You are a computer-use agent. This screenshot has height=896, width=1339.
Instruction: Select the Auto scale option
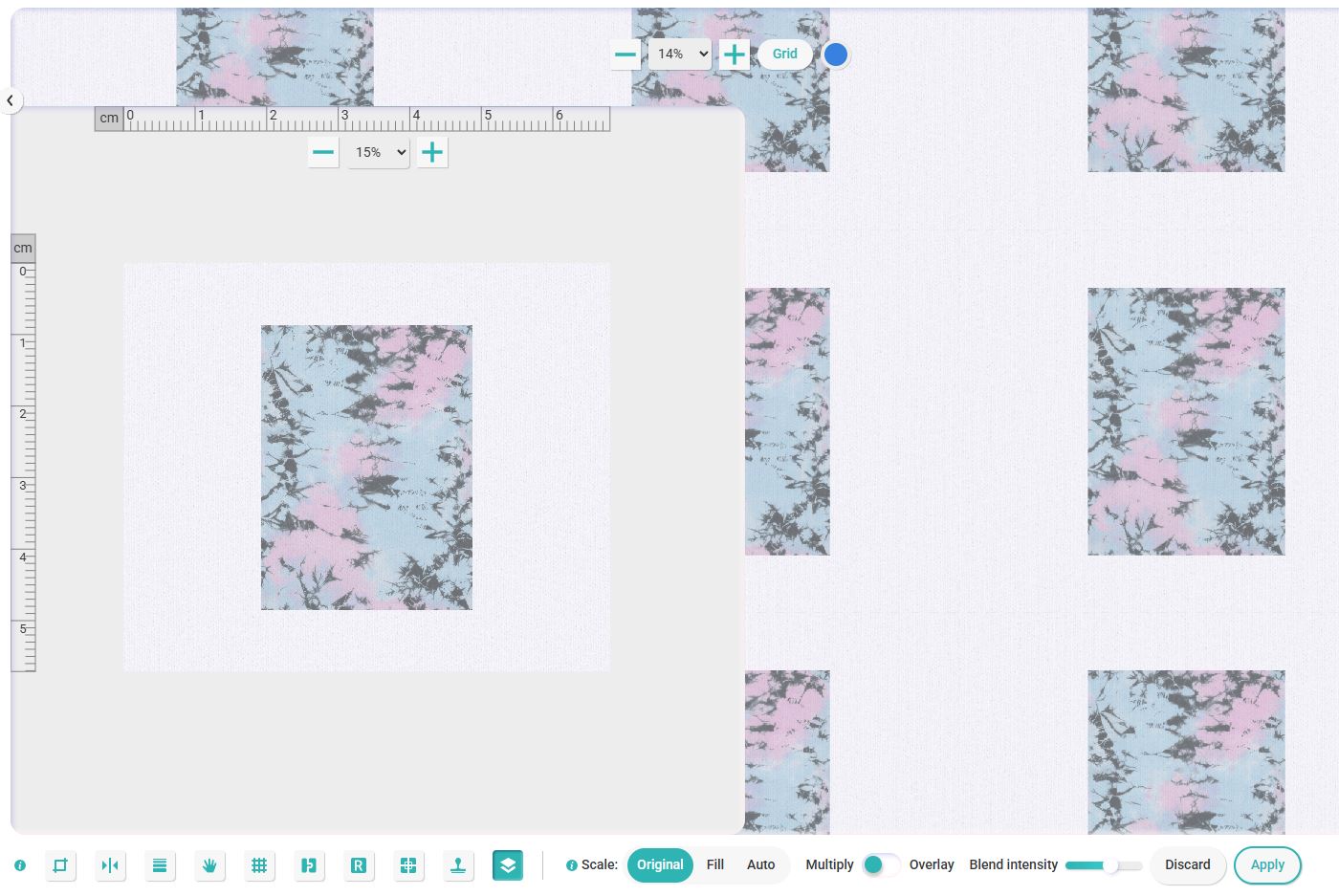pyautogui.click(x=760, y=864)
